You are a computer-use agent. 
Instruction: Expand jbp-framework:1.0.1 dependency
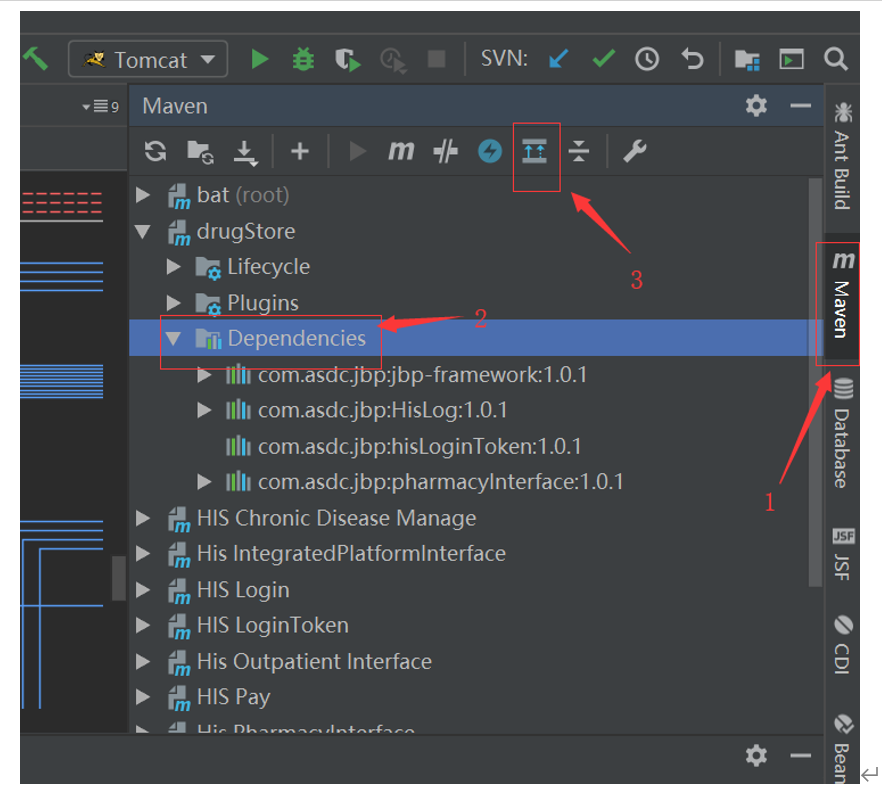pos(204,375)
